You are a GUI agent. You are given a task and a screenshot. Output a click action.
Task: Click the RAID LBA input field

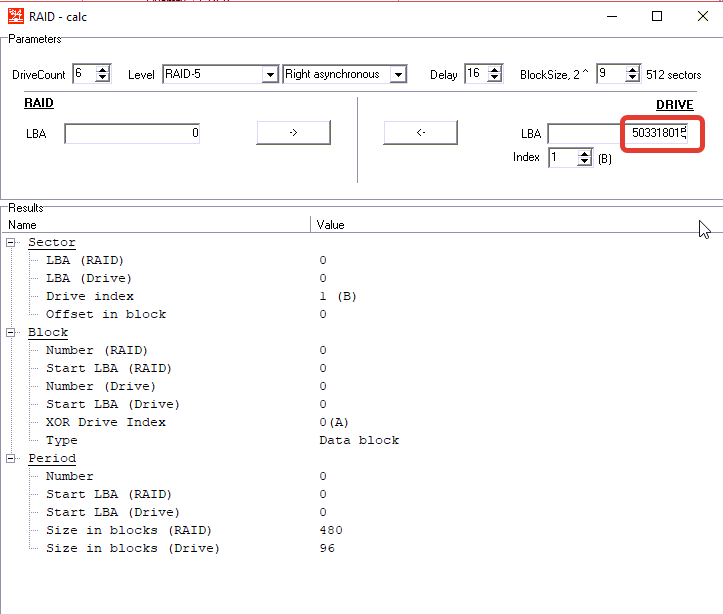click(132, 133)
